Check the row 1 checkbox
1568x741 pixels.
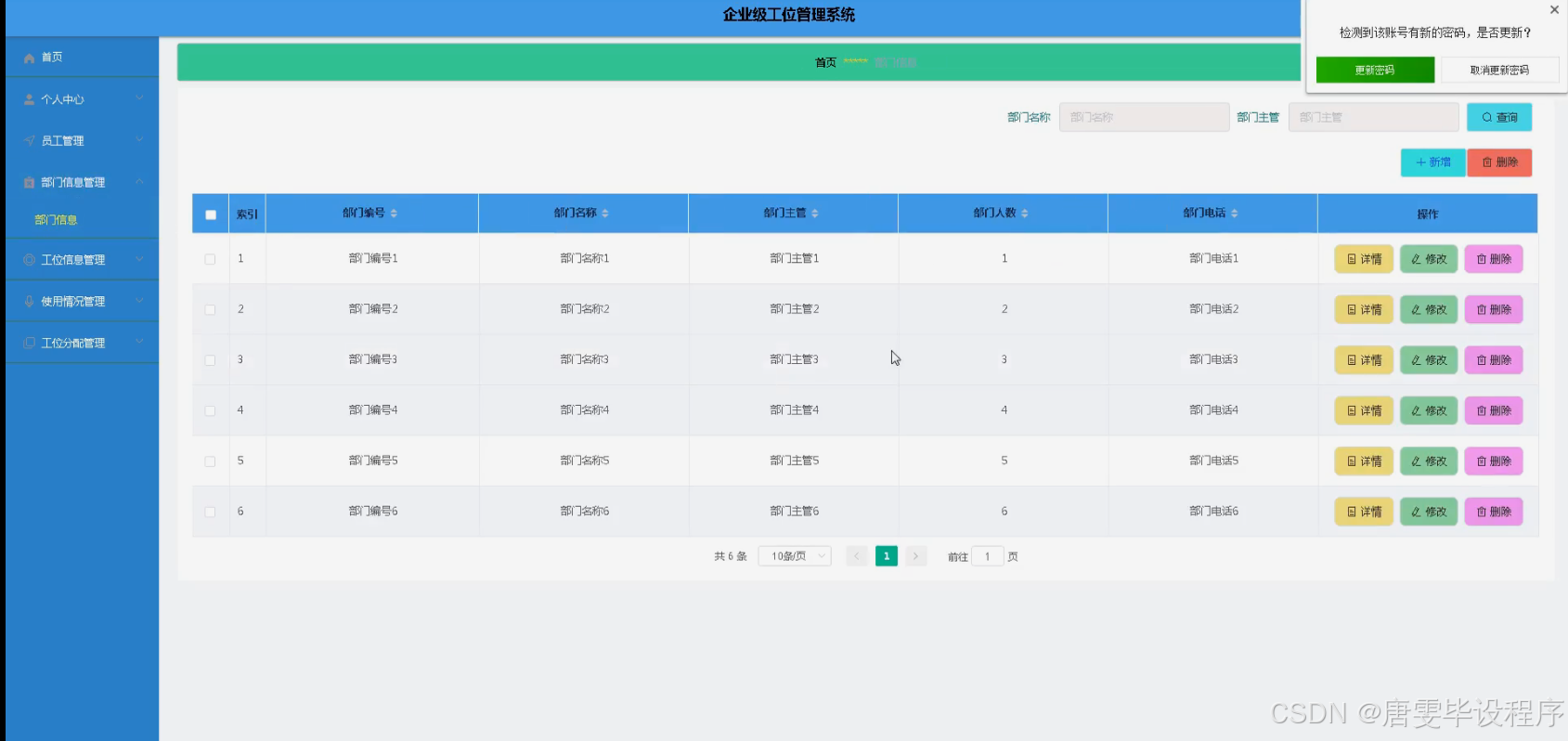[x=210, y=259]
